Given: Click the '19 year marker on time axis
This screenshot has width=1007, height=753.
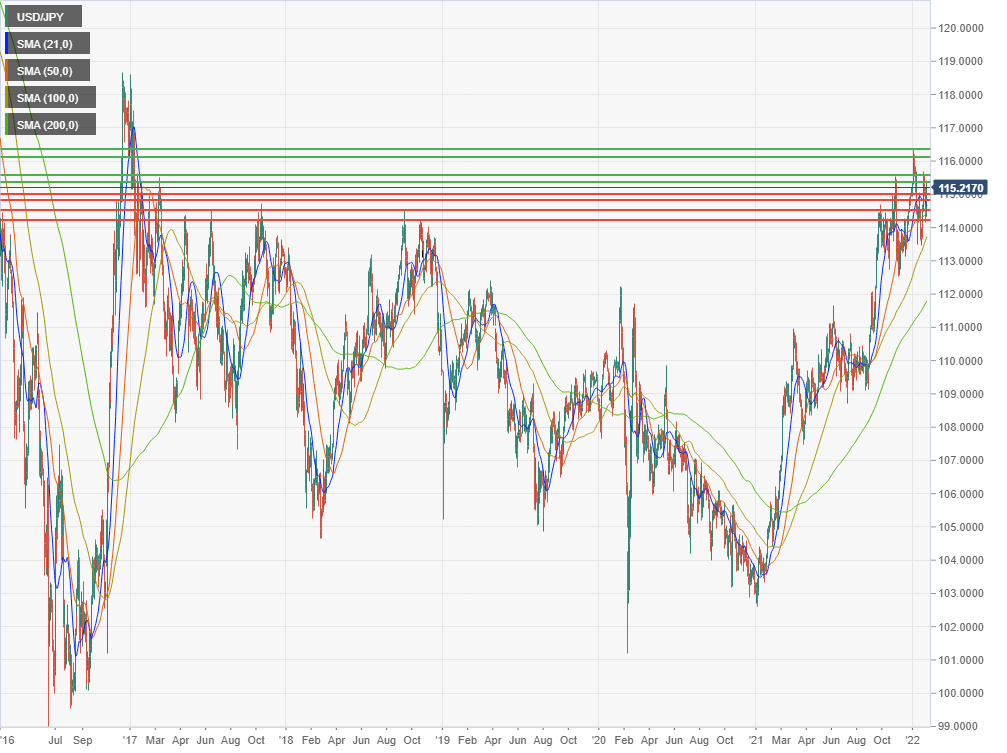Looking at the screenshot, I should (442, 740).
